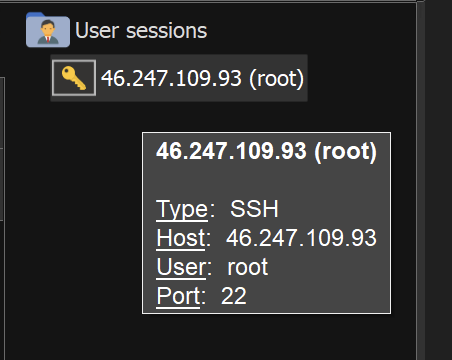The height and width of the screenshot is (360, 452).
Task: Click the underlined User label in tooltip
Action: [x=182, y=267]
